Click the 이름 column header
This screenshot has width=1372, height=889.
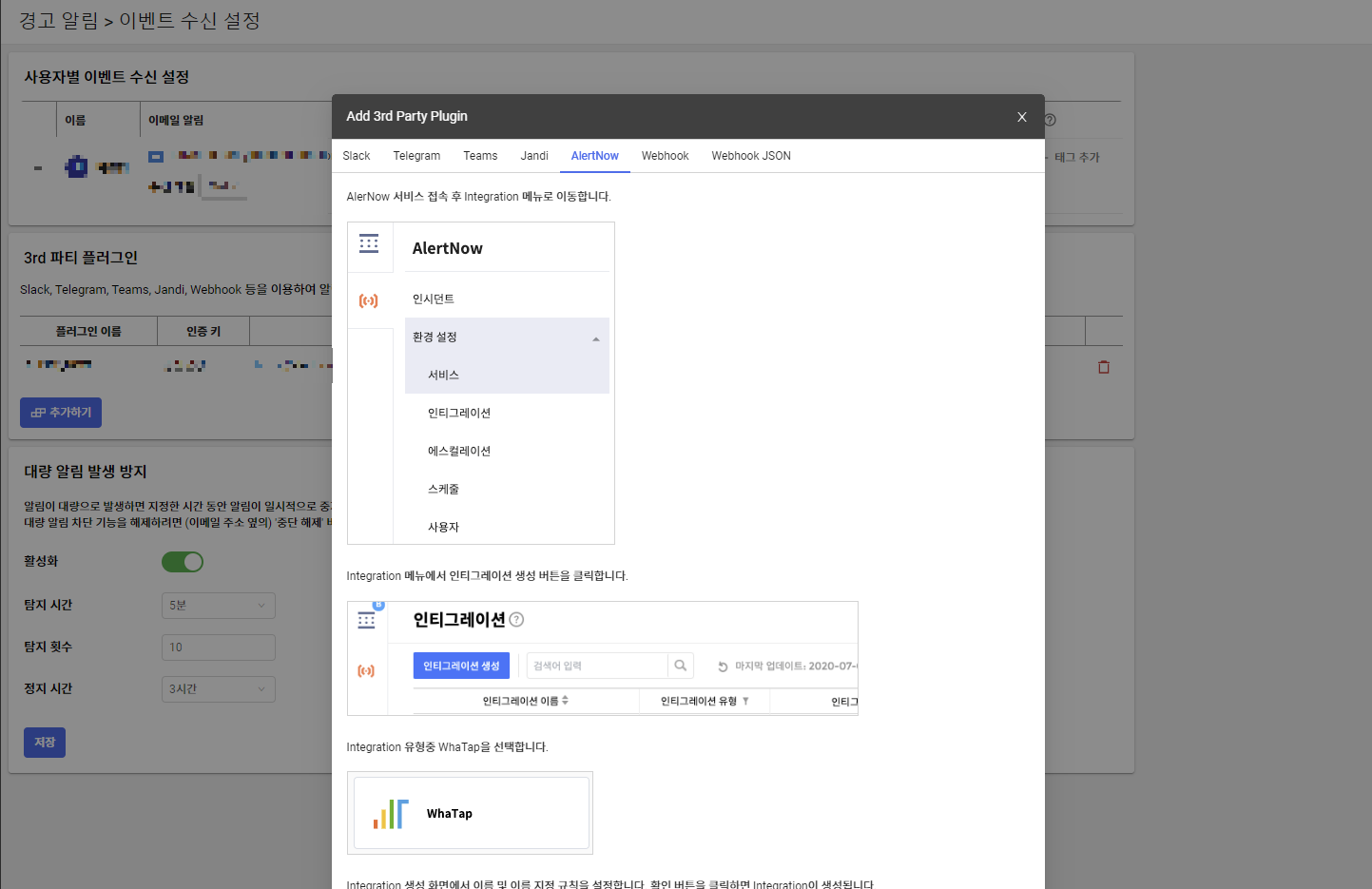(75, 121)
